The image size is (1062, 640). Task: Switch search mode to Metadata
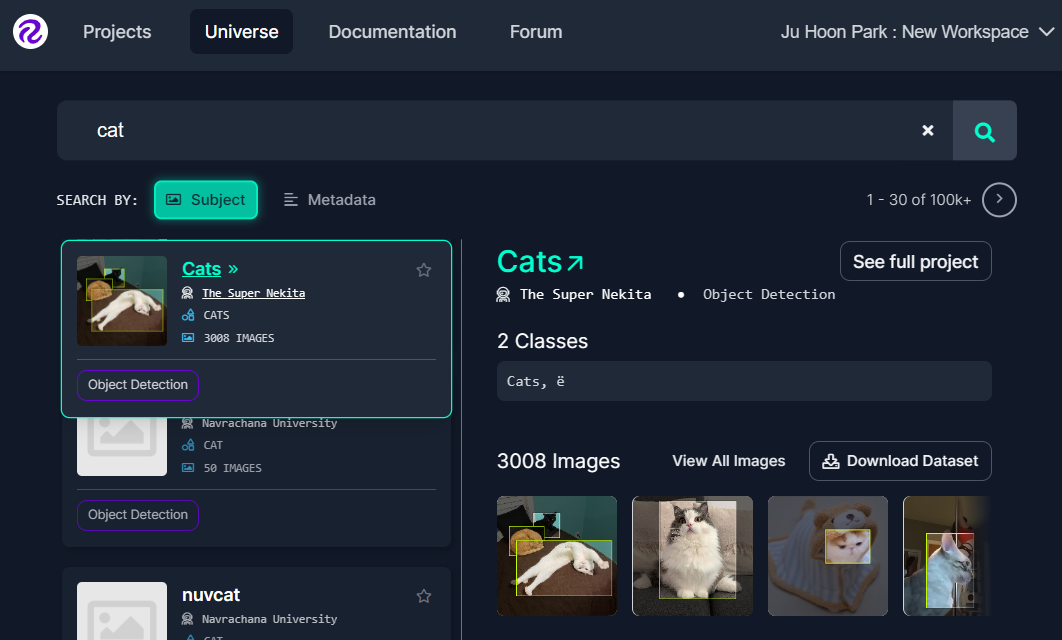click(x=329, y=200)
